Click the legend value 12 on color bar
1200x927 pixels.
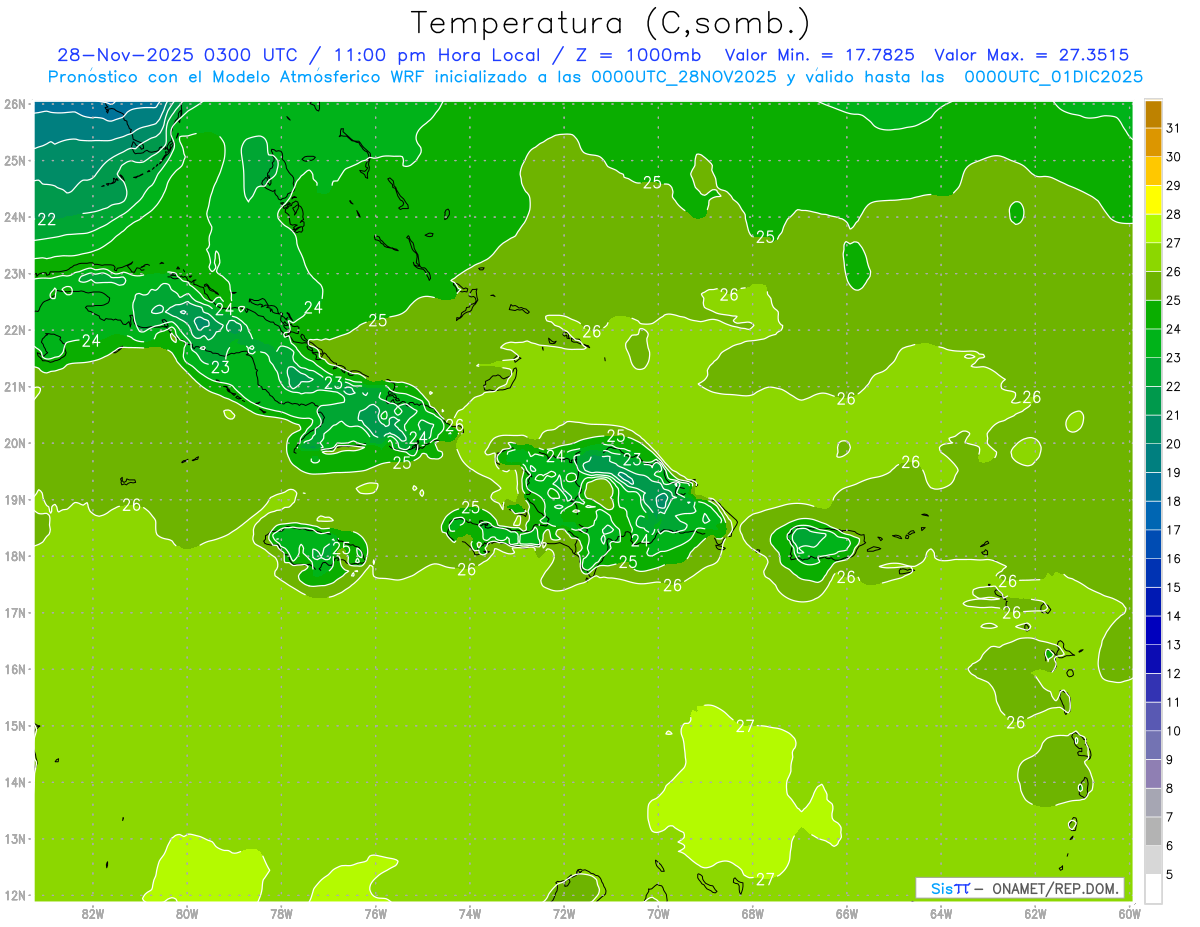pyautogui.click(x=1174, y=673)
